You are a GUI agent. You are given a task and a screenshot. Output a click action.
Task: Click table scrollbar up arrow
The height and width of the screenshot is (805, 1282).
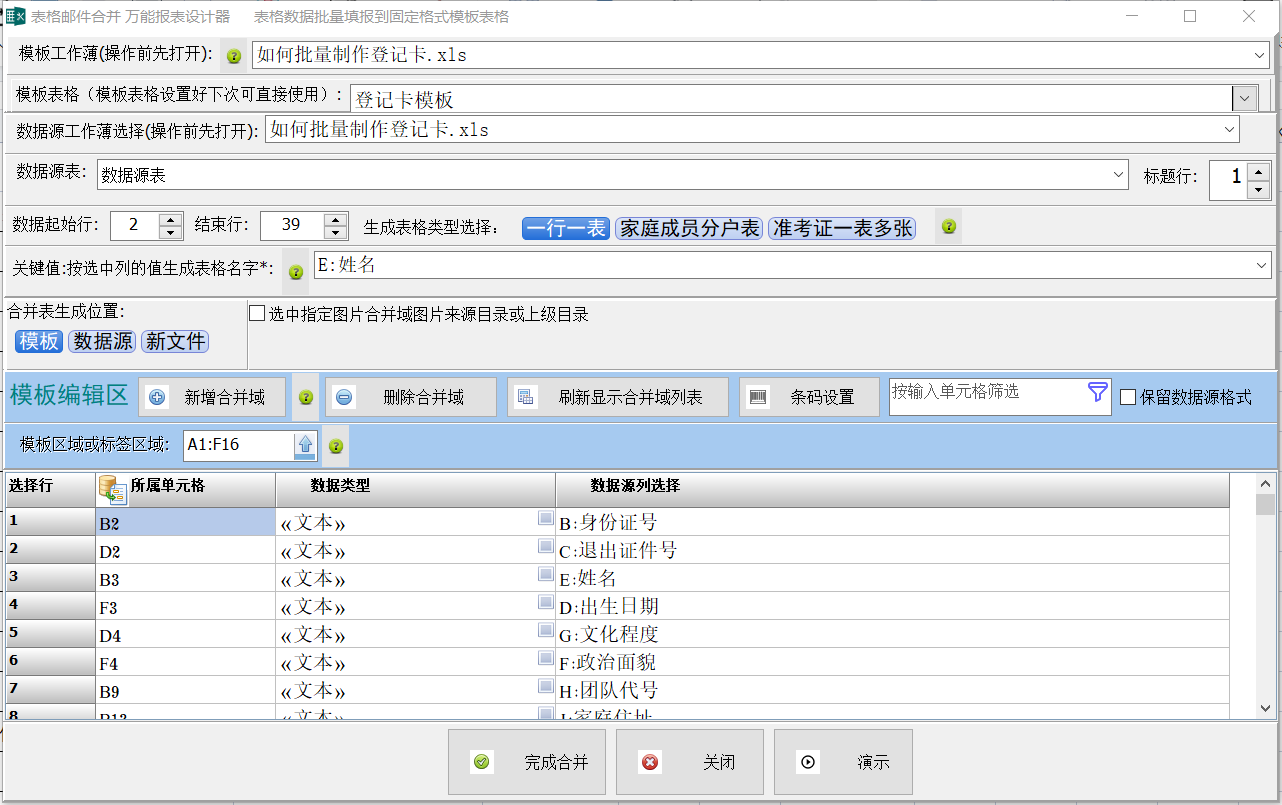pos(1265,484)
